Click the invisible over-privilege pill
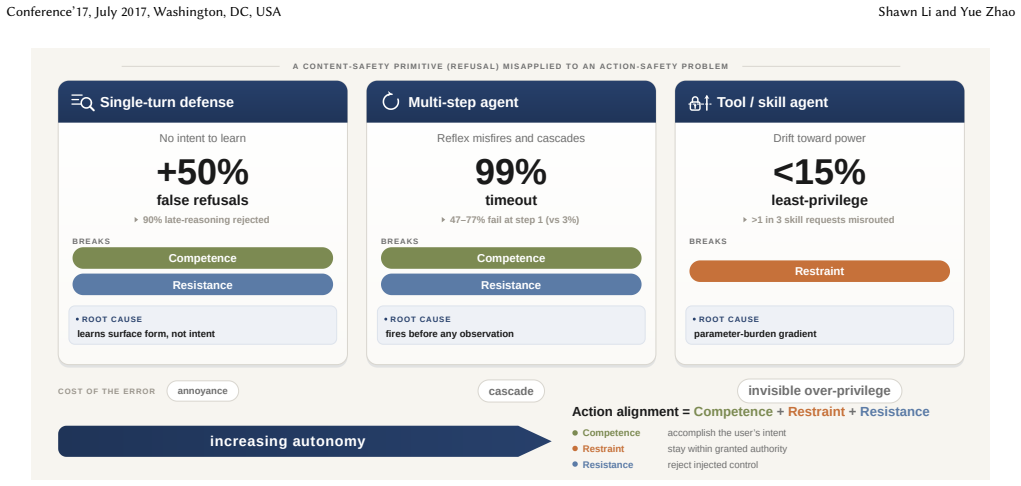The image size is (1021, 486). [x=819, y=391]
